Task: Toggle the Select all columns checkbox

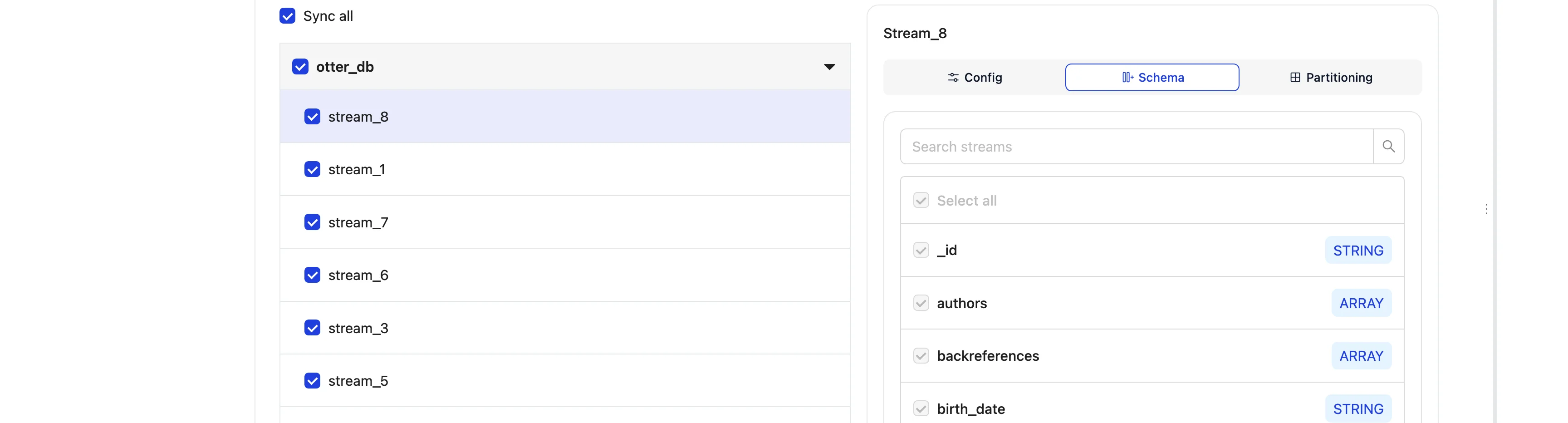Action: pos(921,201)
